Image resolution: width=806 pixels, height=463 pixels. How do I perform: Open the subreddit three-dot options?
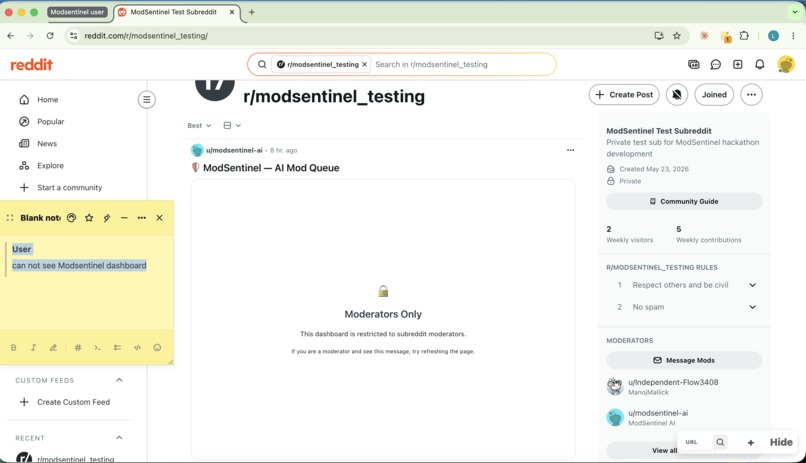click(x=751, y=95)
